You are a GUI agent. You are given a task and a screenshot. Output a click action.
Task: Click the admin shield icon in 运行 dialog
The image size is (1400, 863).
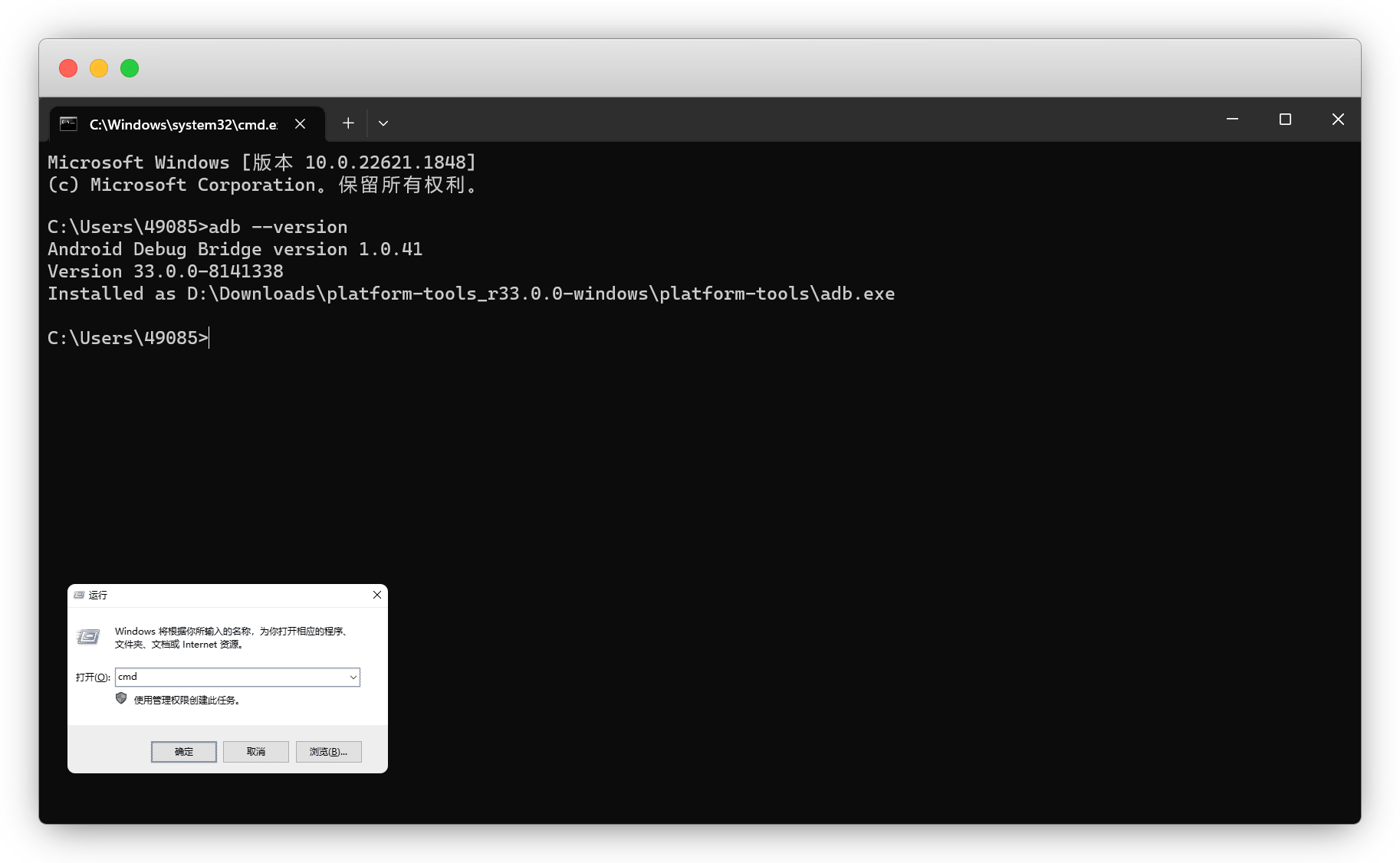[x=121, y=698]
